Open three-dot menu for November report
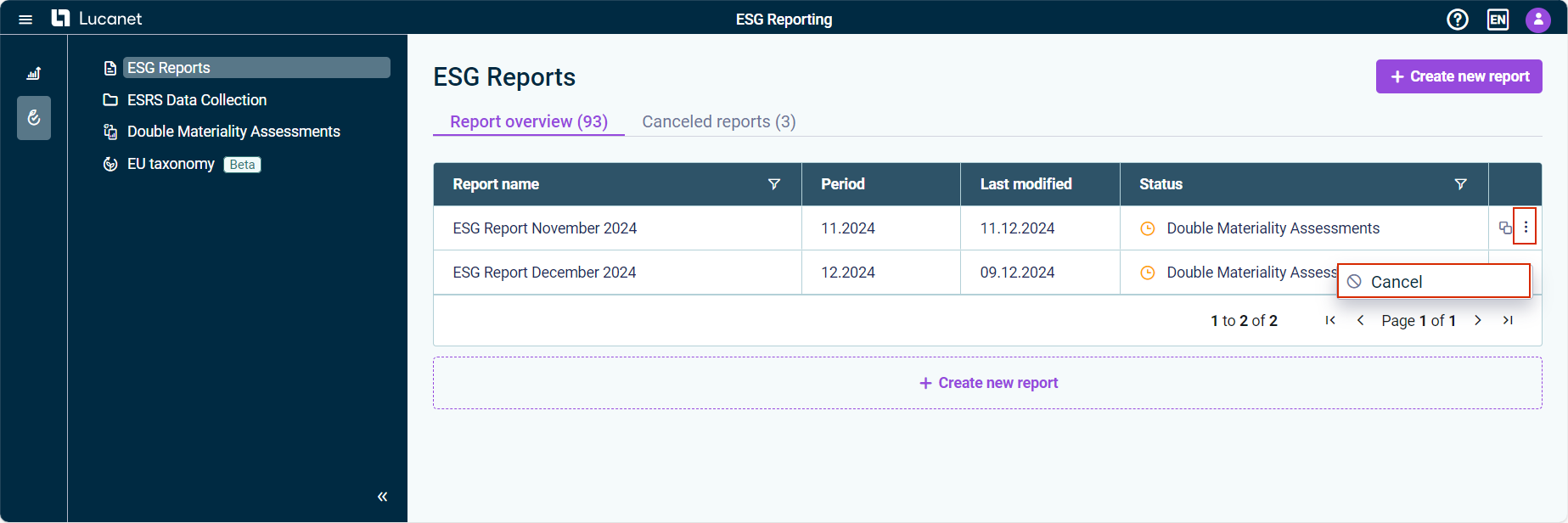 [1526, 228]
